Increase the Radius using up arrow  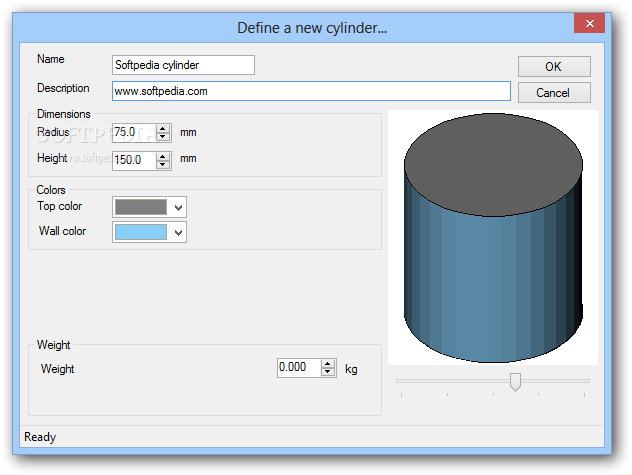[x=163, y=129]
